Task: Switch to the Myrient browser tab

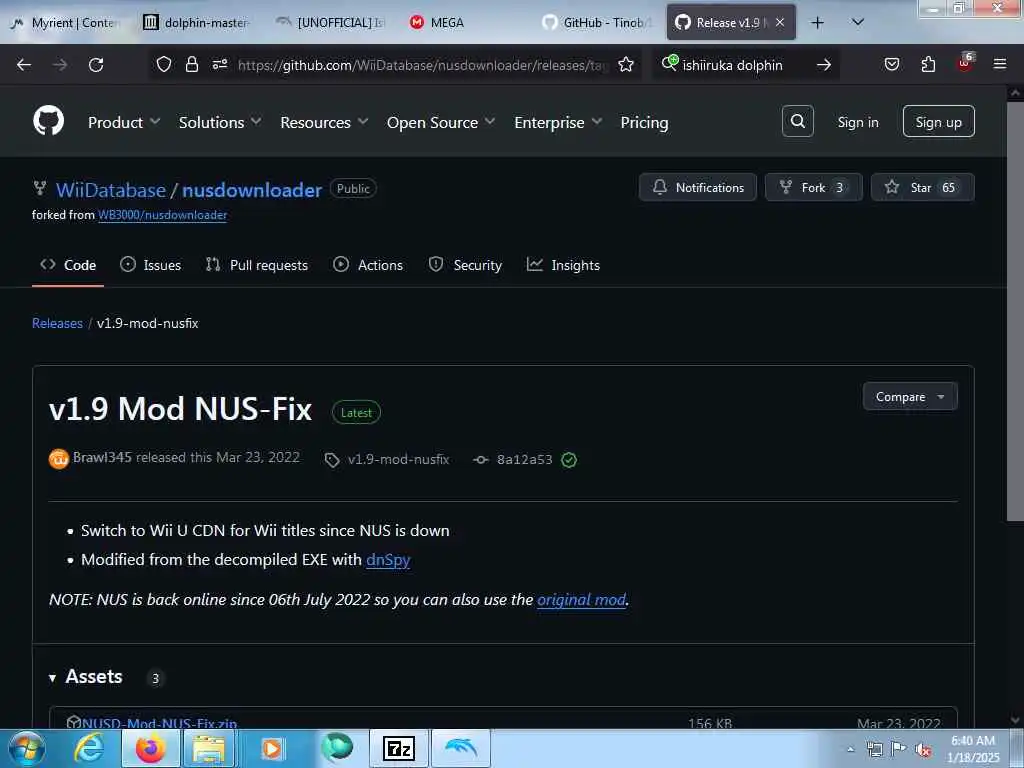Action: tap(65, 22)
